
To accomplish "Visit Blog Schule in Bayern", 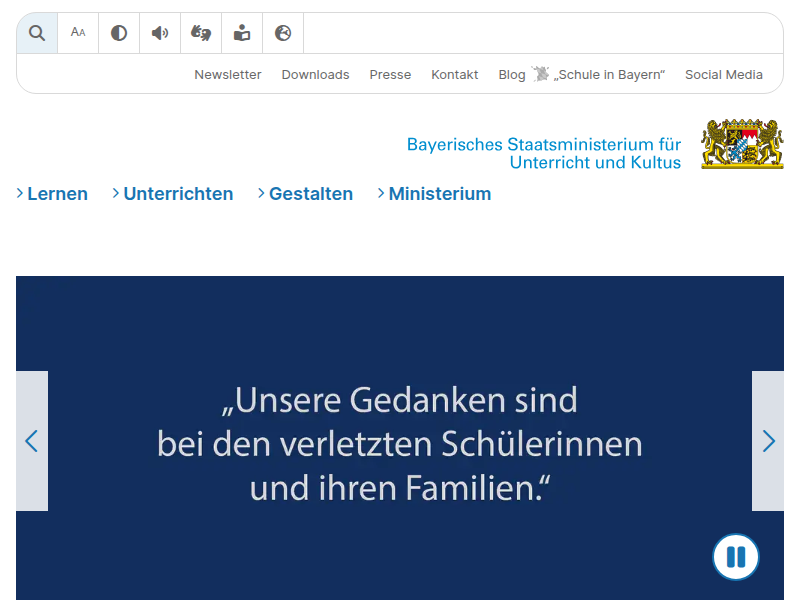I will point(582,74).
